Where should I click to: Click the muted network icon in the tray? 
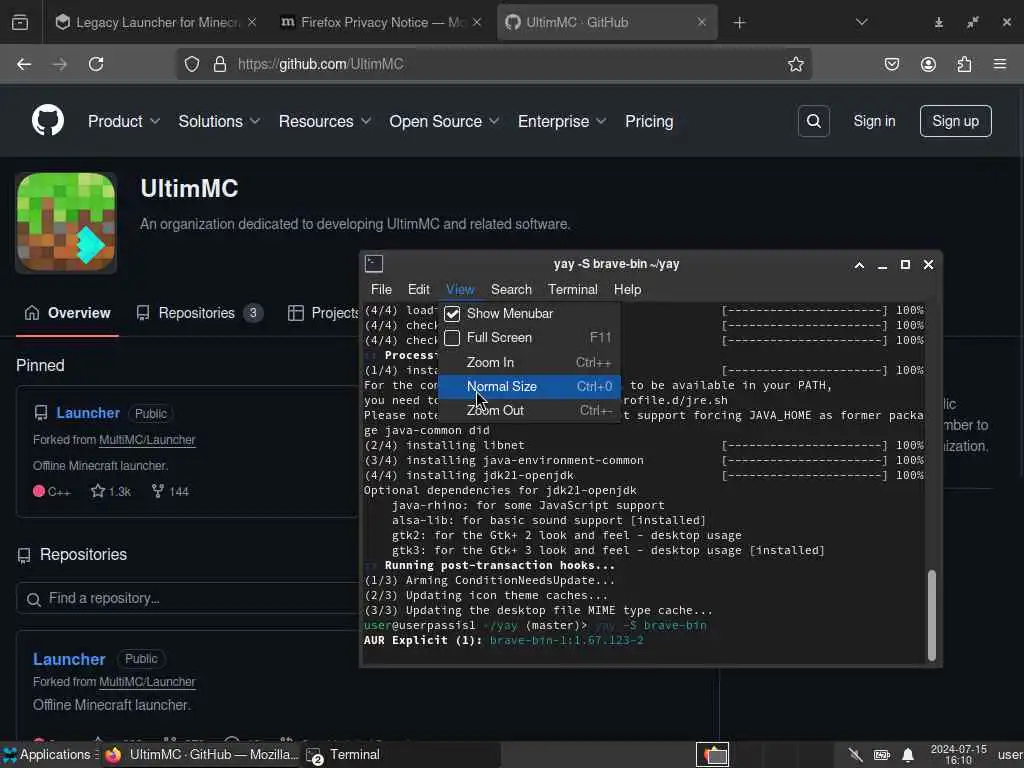pos(855,755)
